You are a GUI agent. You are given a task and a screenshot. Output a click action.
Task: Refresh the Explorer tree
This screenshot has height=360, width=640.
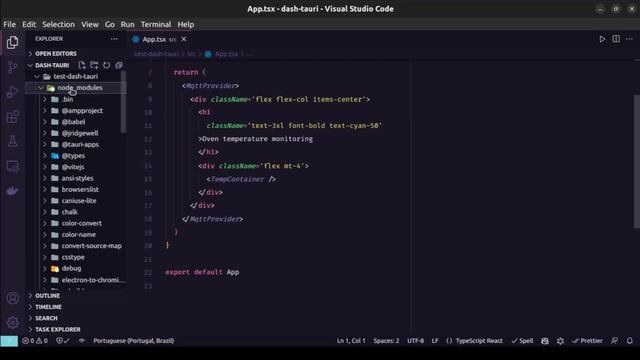click(x=107, y=65)
